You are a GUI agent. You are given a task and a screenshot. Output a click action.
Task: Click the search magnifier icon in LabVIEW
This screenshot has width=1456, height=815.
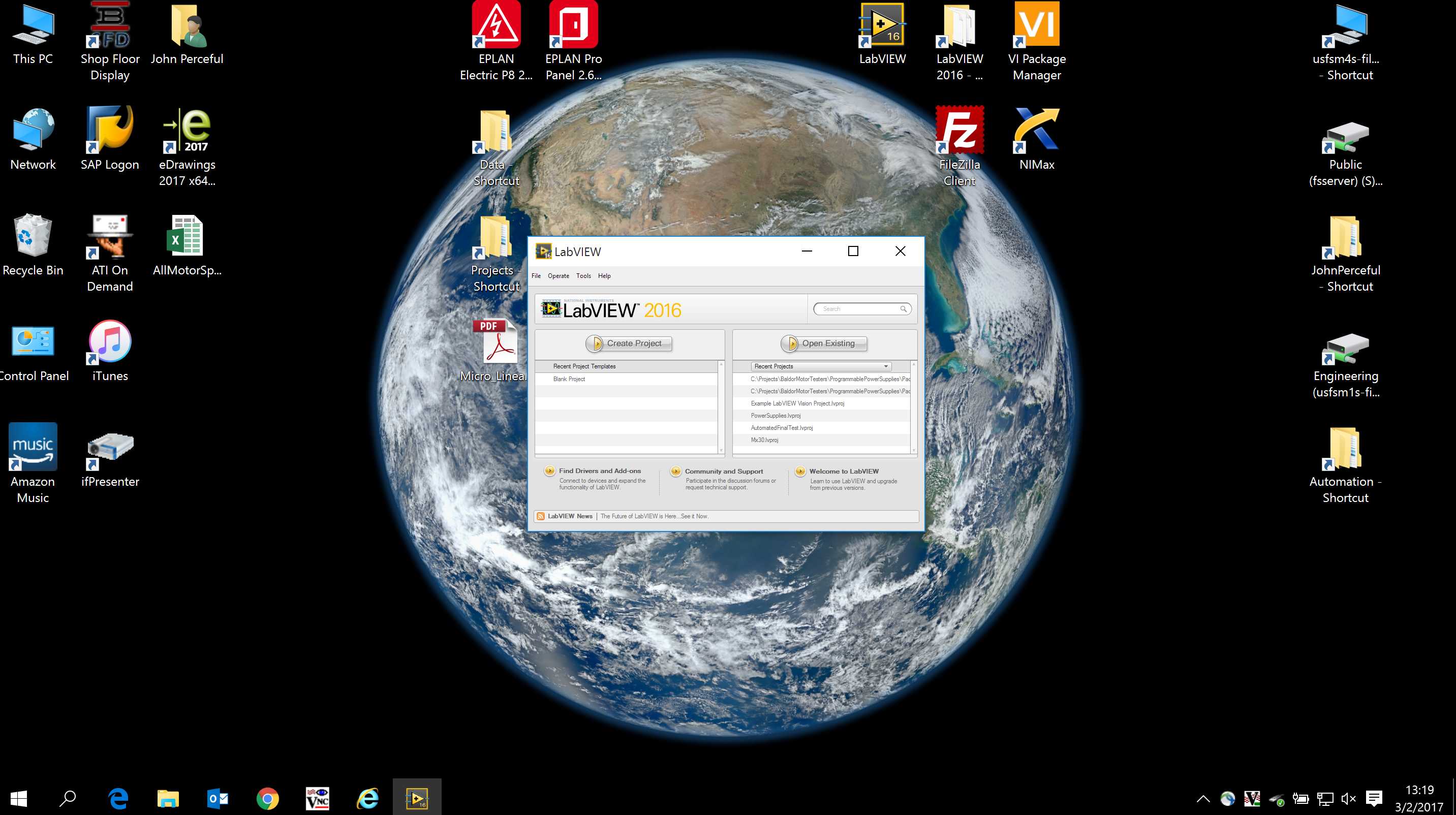tap(903, 308)
